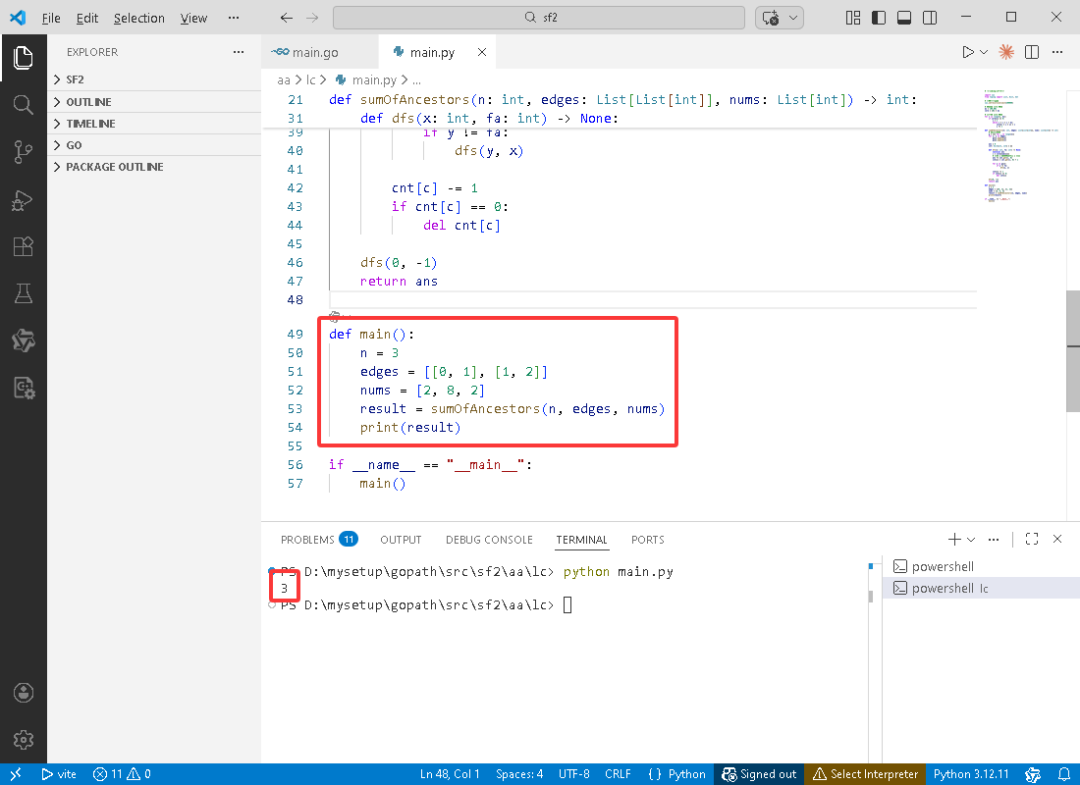Expand the OUTLINE section
Viewport: 1080px width, 785px height.
[154, 102]
